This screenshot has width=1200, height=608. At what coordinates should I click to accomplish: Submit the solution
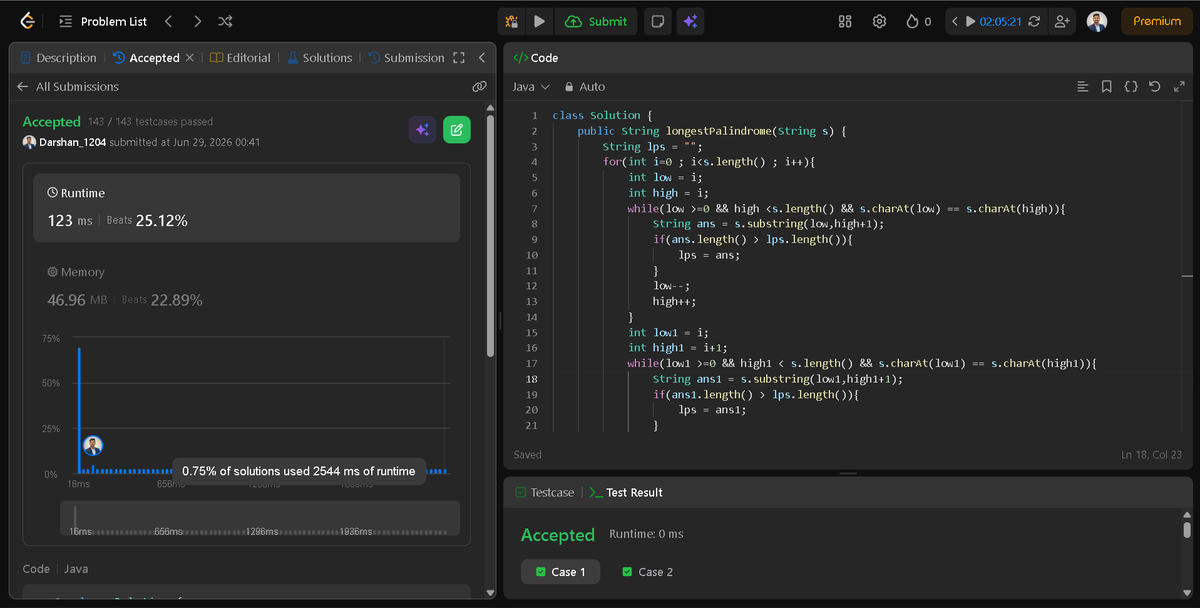pyautogui.click(x=596, y=21)
